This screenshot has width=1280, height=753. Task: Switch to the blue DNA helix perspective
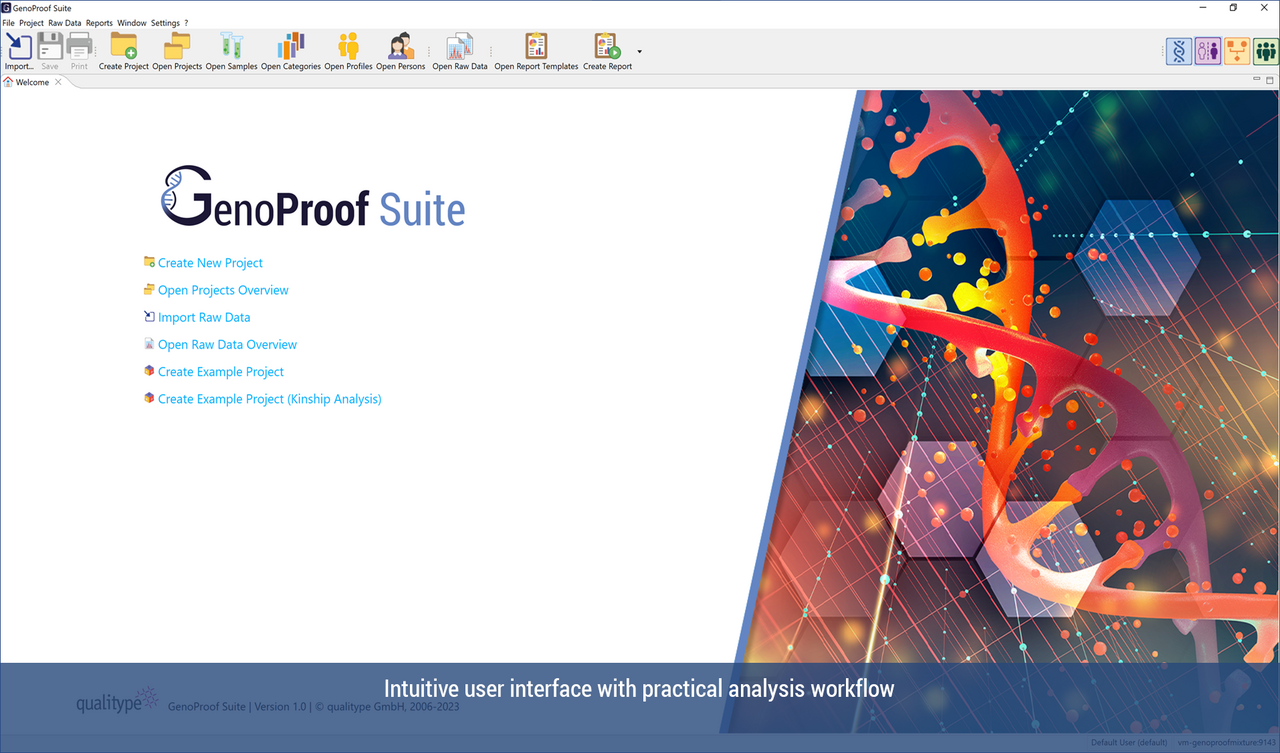pyautogui.click(x=1180, y=51)
